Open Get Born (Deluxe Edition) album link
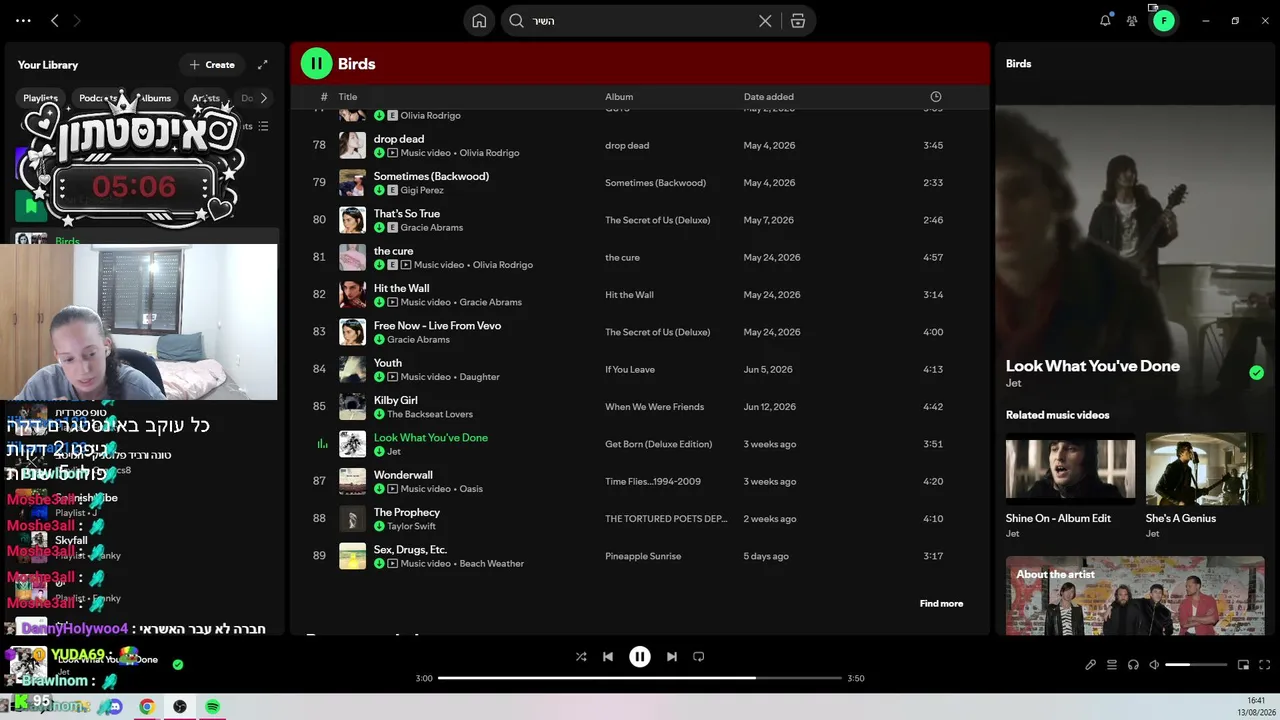The height and width of the screenshot is (720, 1280). point(658,444)
